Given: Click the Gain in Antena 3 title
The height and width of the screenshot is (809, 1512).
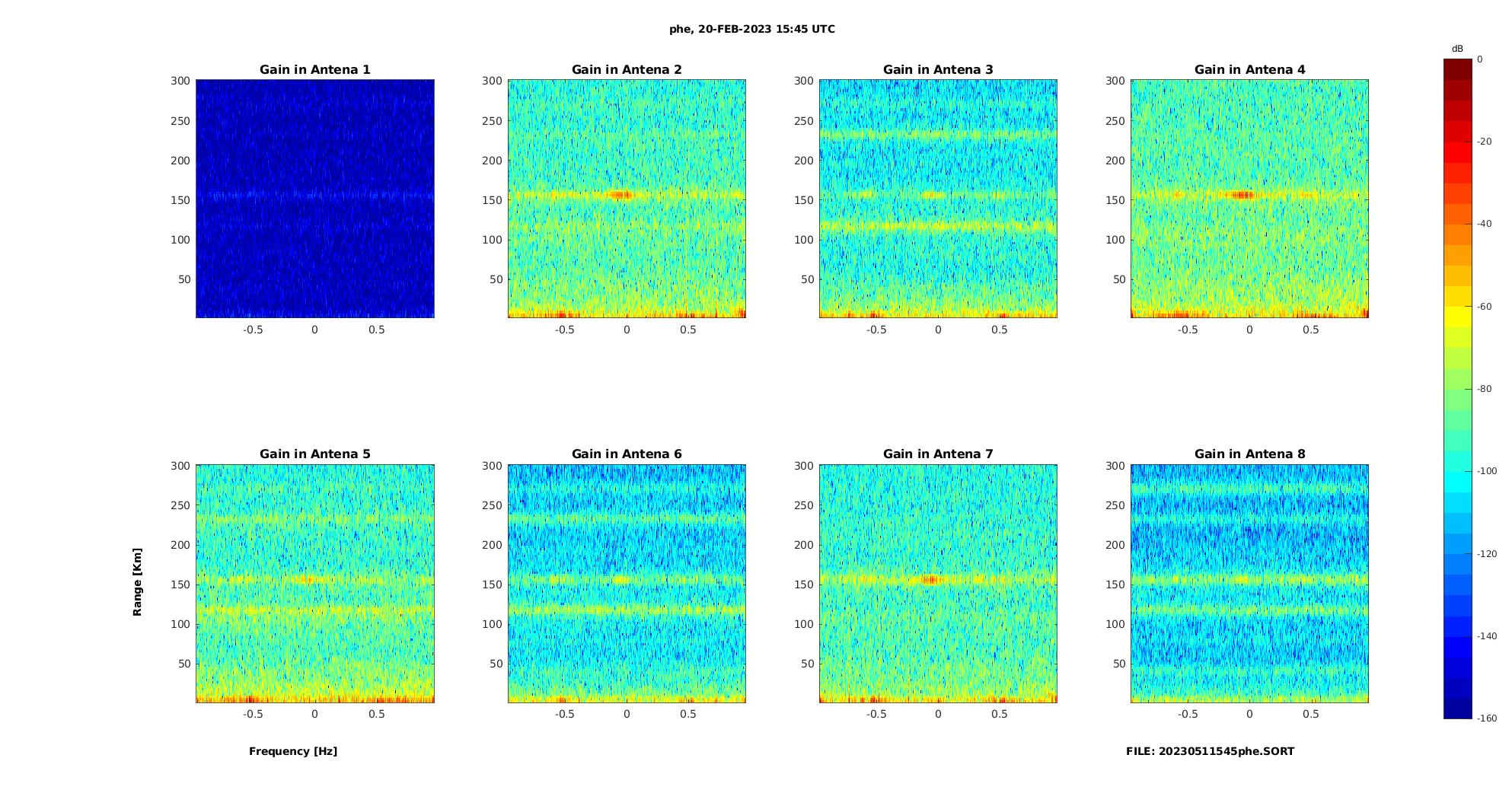Looking at the screenshot, I should coord(938,69).
